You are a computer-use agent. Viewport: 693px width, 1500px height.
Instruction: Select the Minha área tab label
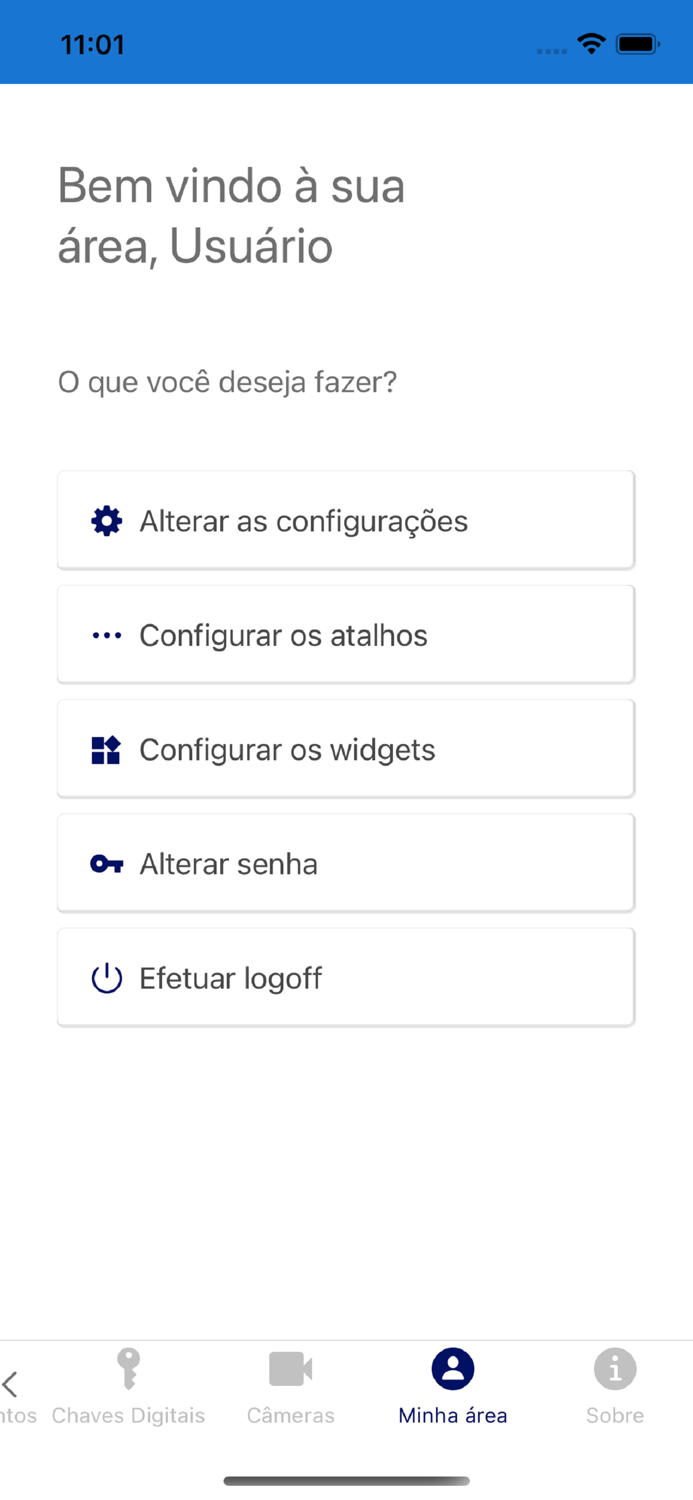452,1415
